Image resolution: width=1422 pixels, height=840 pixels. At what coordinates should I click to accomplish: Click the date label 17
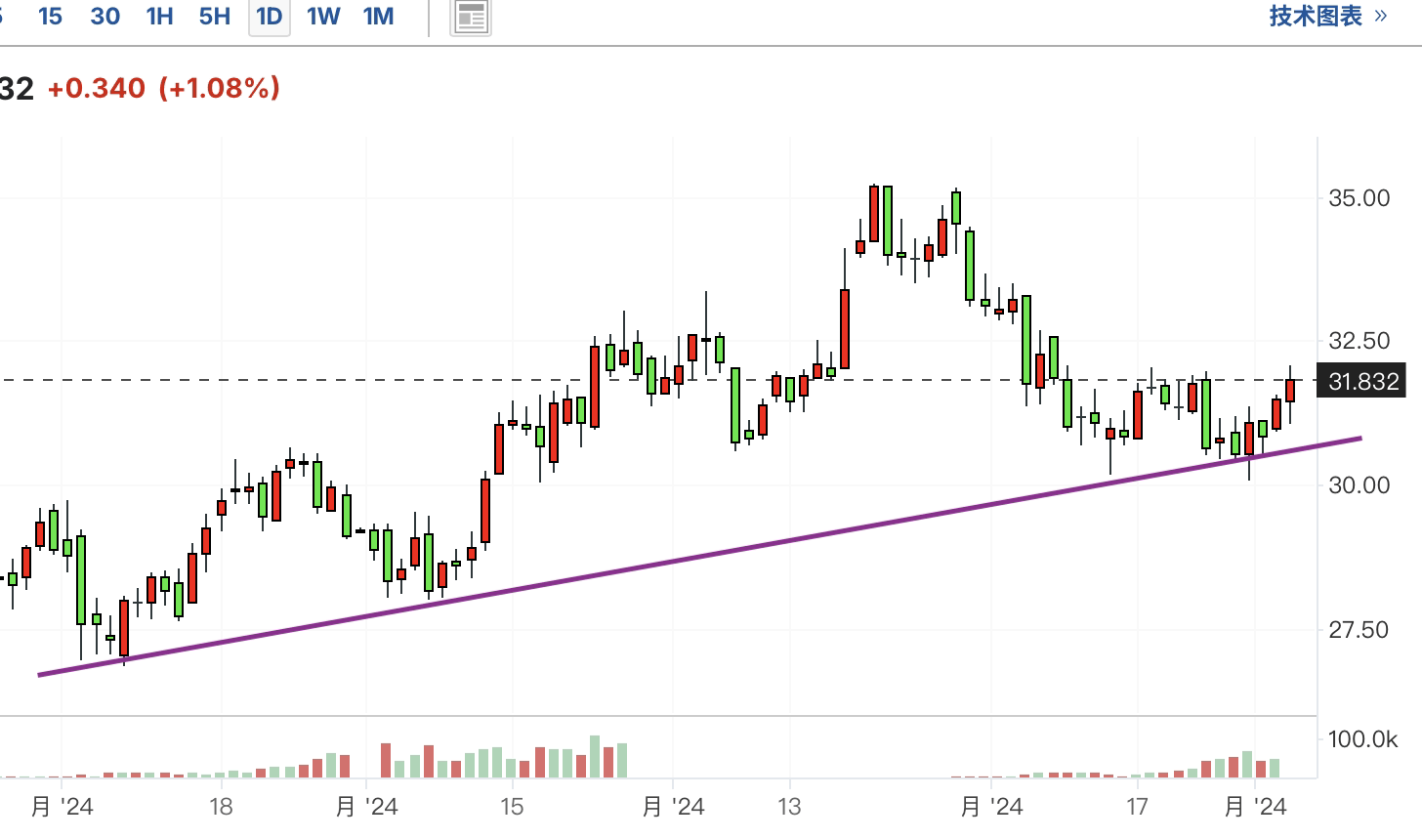[x=1137, y=807]
